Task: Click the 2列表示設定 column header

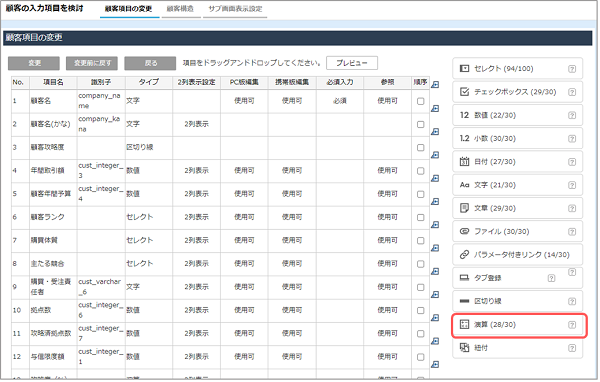Action: 196,82
